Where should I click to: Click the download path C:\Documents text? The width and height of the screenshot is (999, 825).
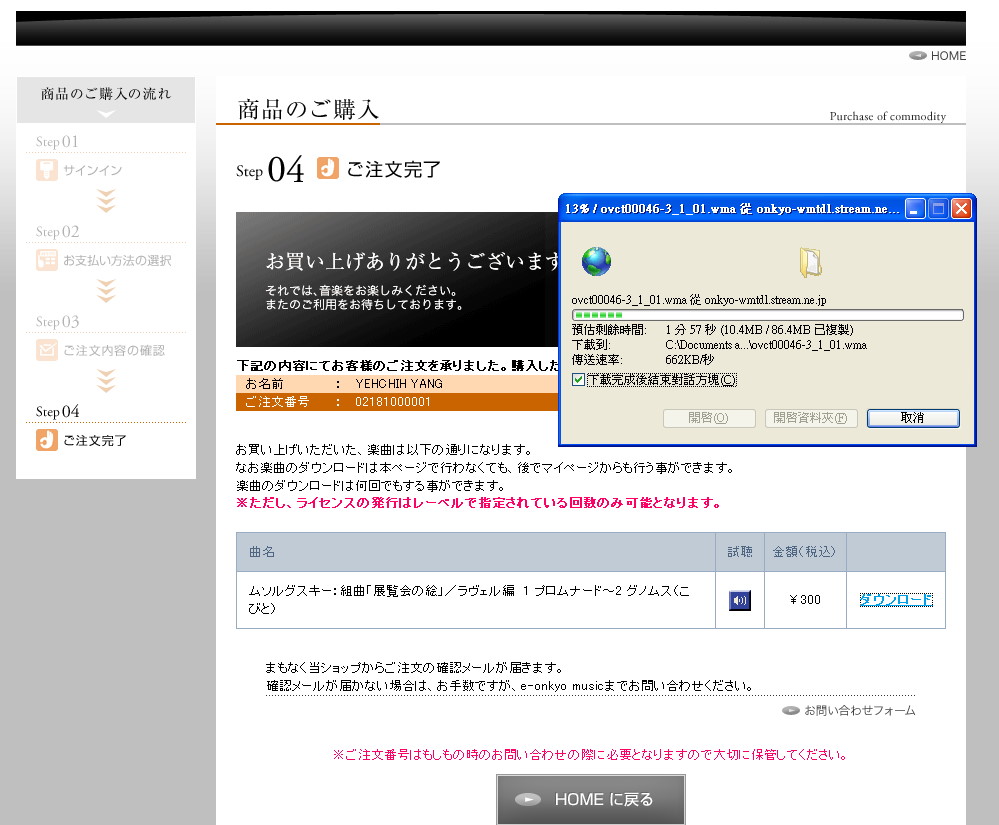pos(766,345)
